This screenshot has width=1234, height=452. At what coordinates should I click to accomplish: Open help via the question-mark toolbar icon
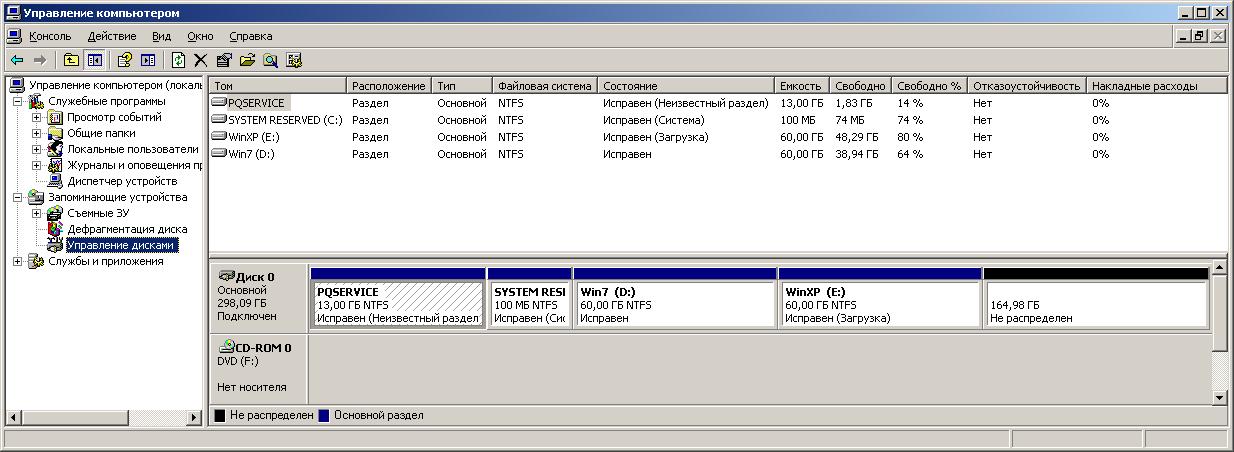tap(126, 60)
